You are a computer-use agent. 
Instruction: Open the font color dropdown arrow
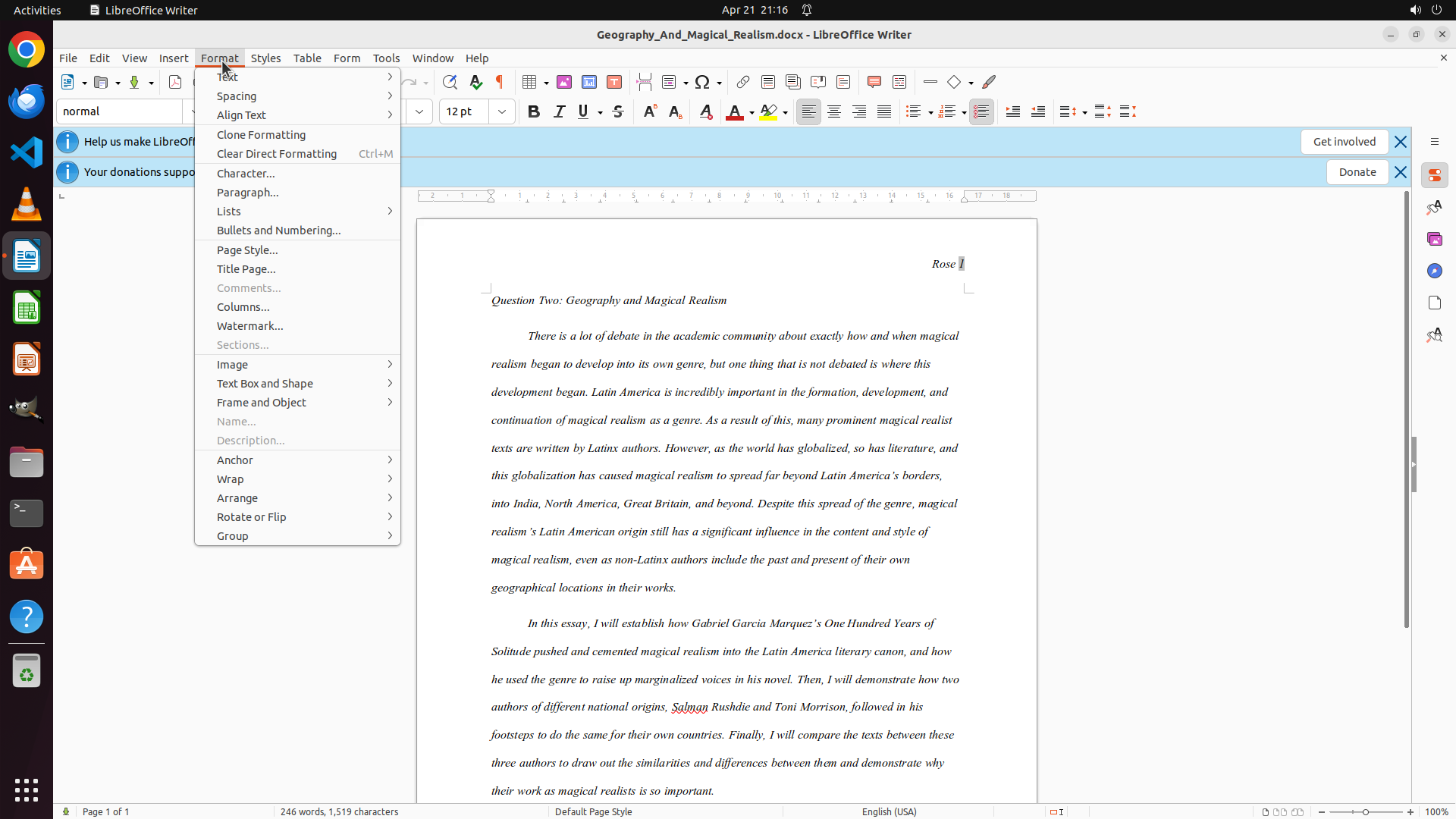[x=752, y=112]
